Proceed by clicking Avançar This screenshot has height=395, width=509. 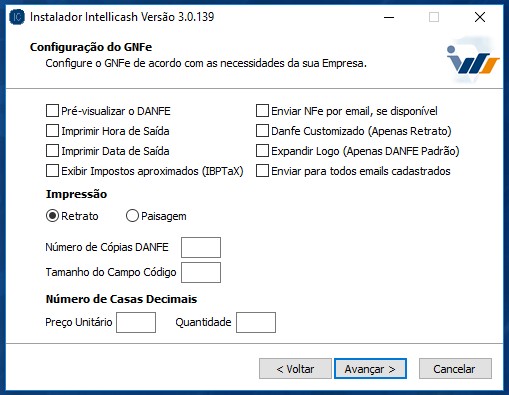click(x=370, y=369)
